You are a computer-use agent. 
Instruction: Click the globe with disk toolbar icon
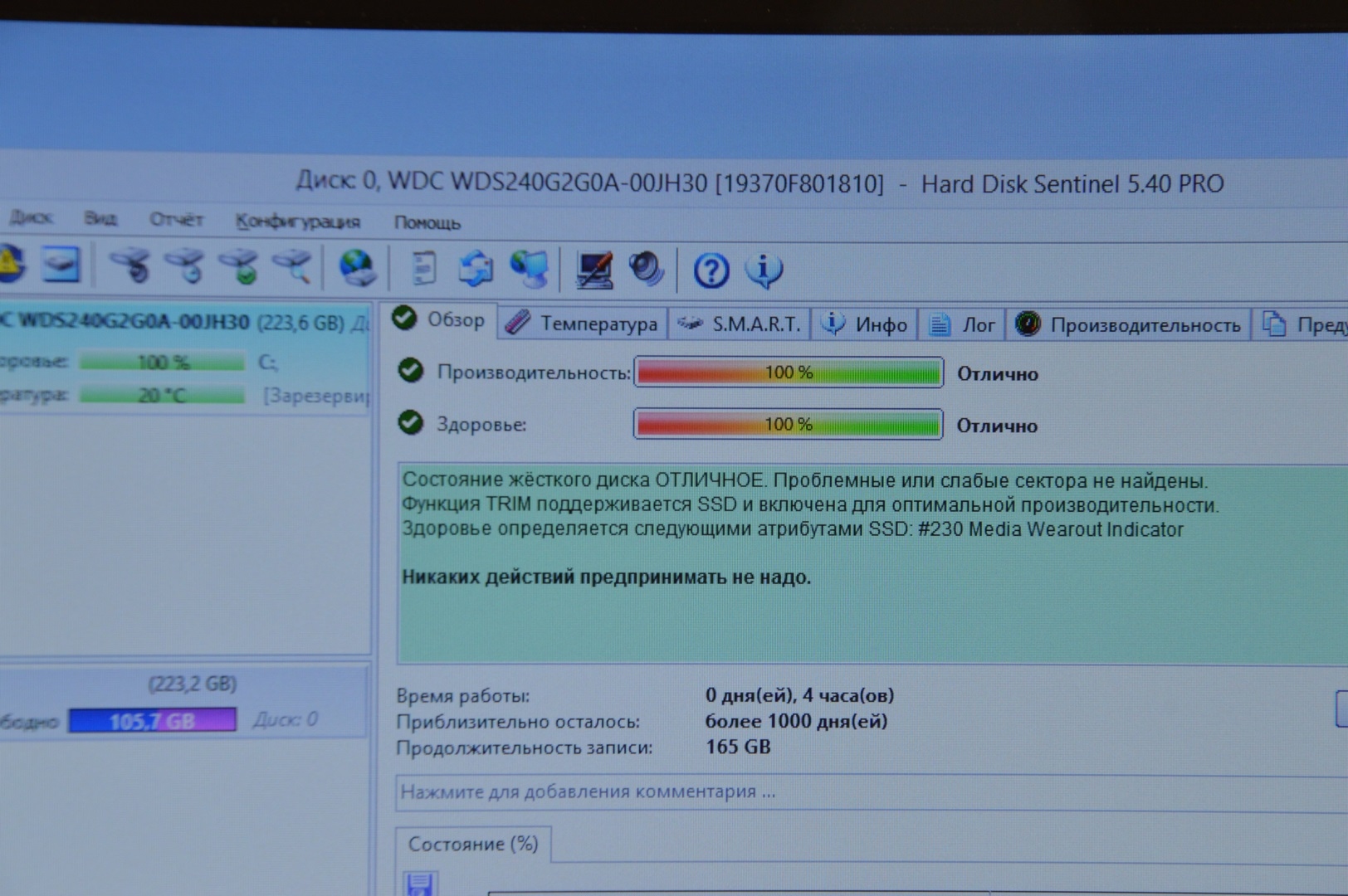point(358,268)
